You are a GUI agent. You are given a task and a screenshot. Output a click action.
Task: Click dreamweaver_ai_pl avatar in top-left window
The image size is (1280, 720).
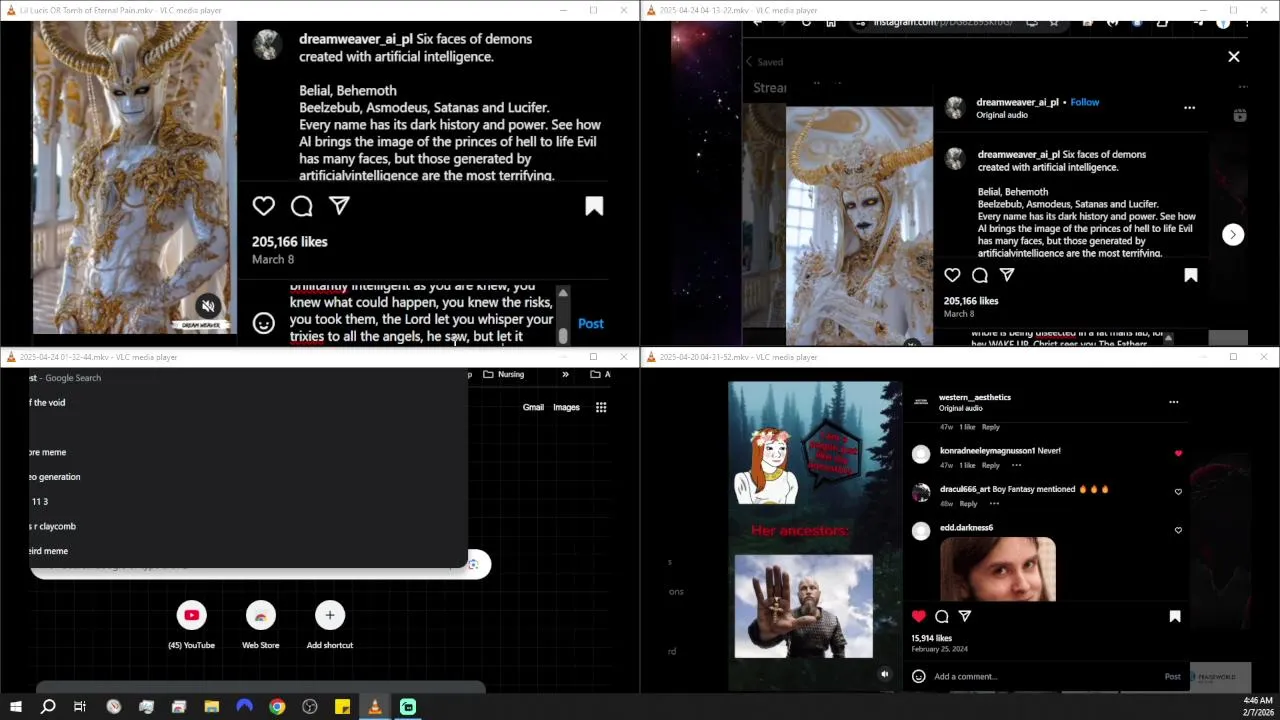(266, 45)
